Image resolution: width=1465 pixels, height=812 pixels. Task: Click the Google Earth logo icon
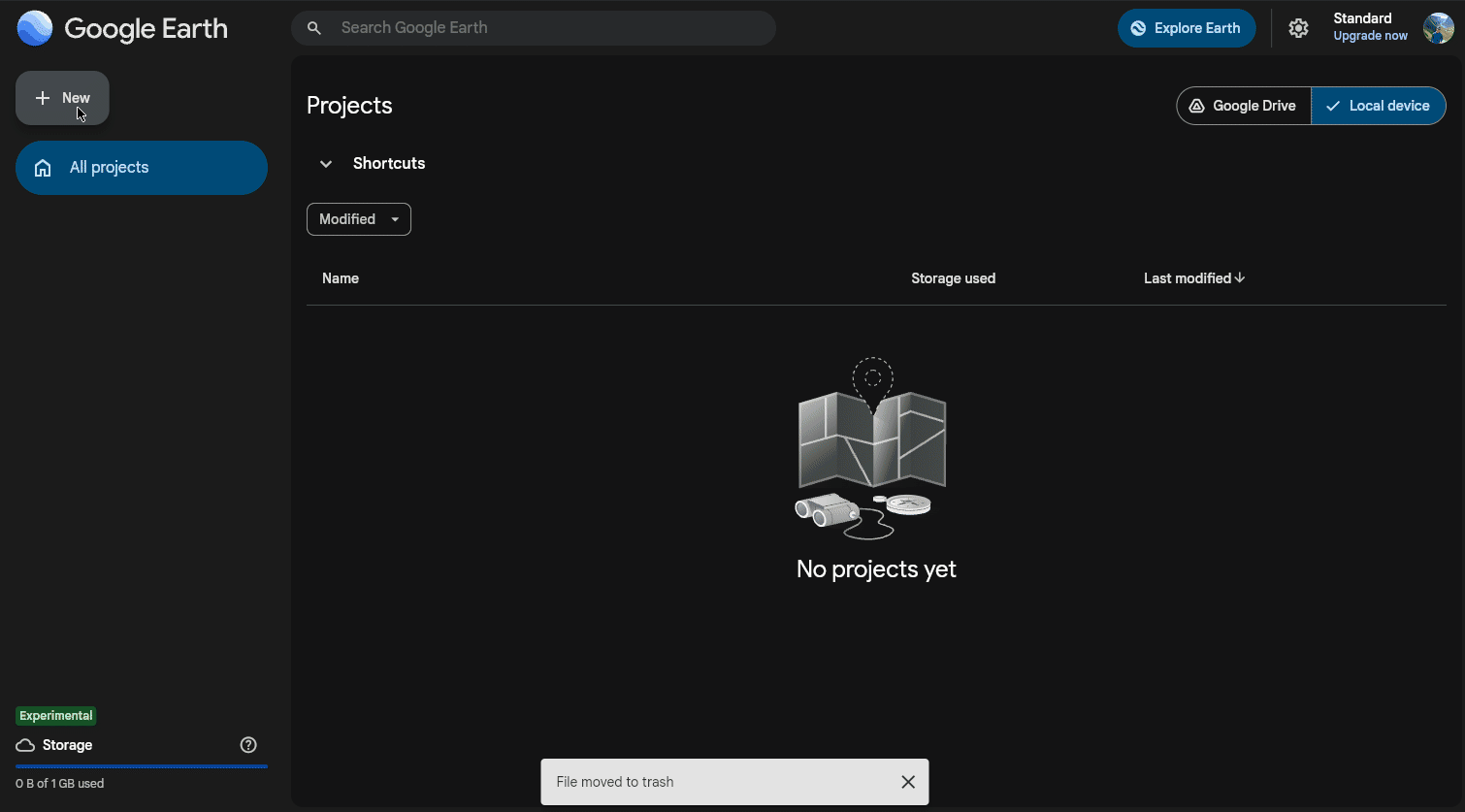35,28
